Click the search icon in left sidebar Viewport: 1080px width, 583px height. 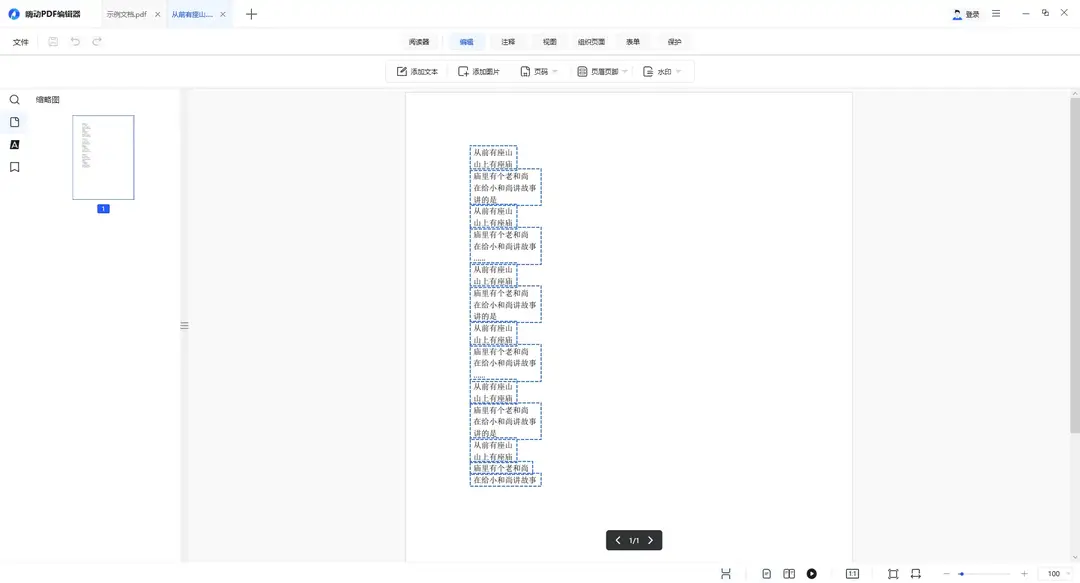pyautogui.click(x=14, y=100)
